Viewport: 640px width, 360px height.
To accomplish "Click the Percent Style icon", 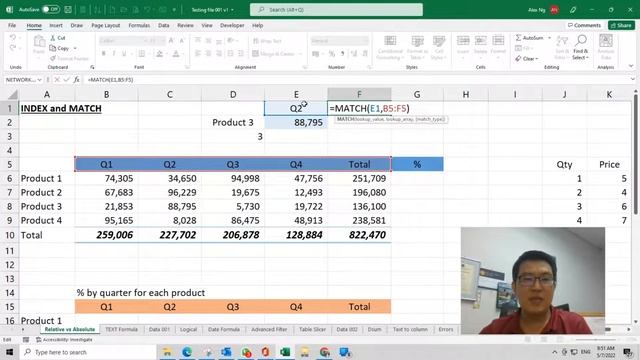I will point(332,53).
